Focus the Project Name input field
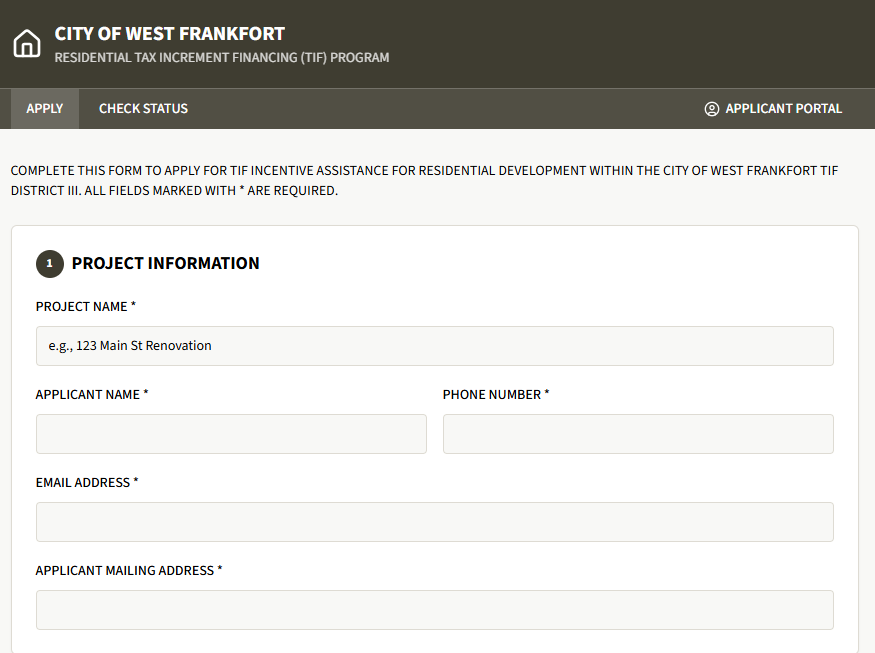Viewport: 875px width, 653px height. tap(435, 345)
